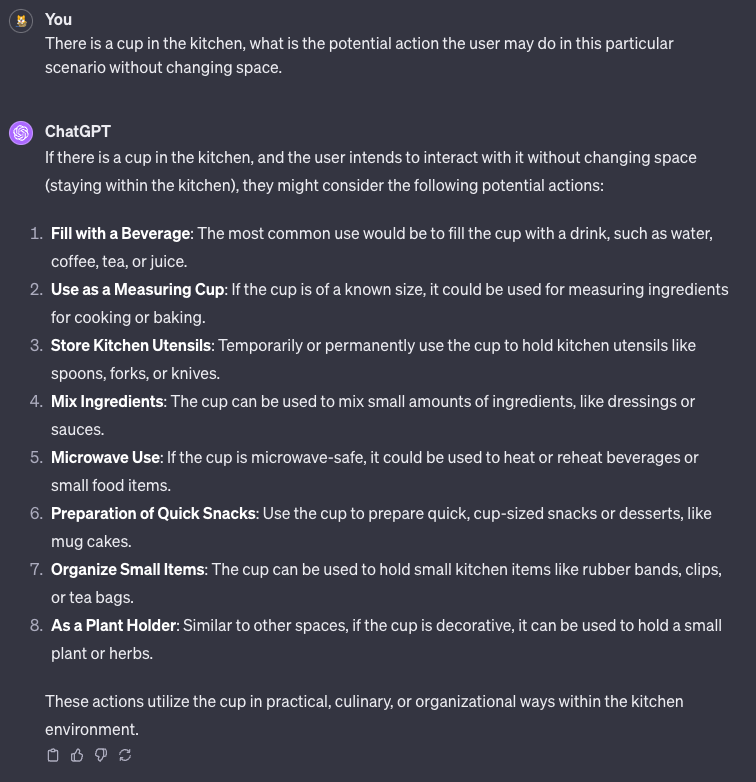Copy the ChatGPT response to clipboard

(x=53, y=755)
